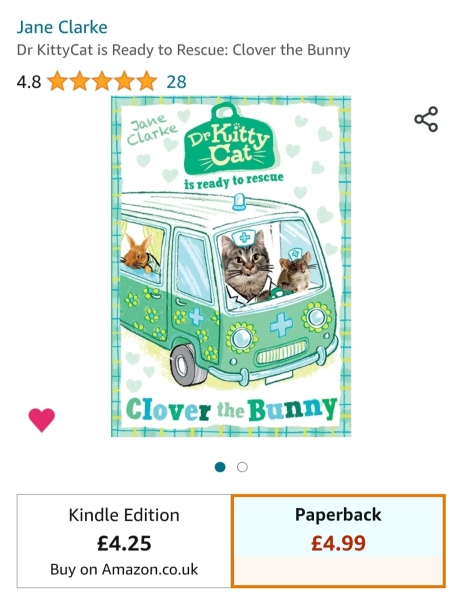This screenshot has width=462, height=600.
Task: Tap the share icon beside the cover
Action: tap(426, 119)
